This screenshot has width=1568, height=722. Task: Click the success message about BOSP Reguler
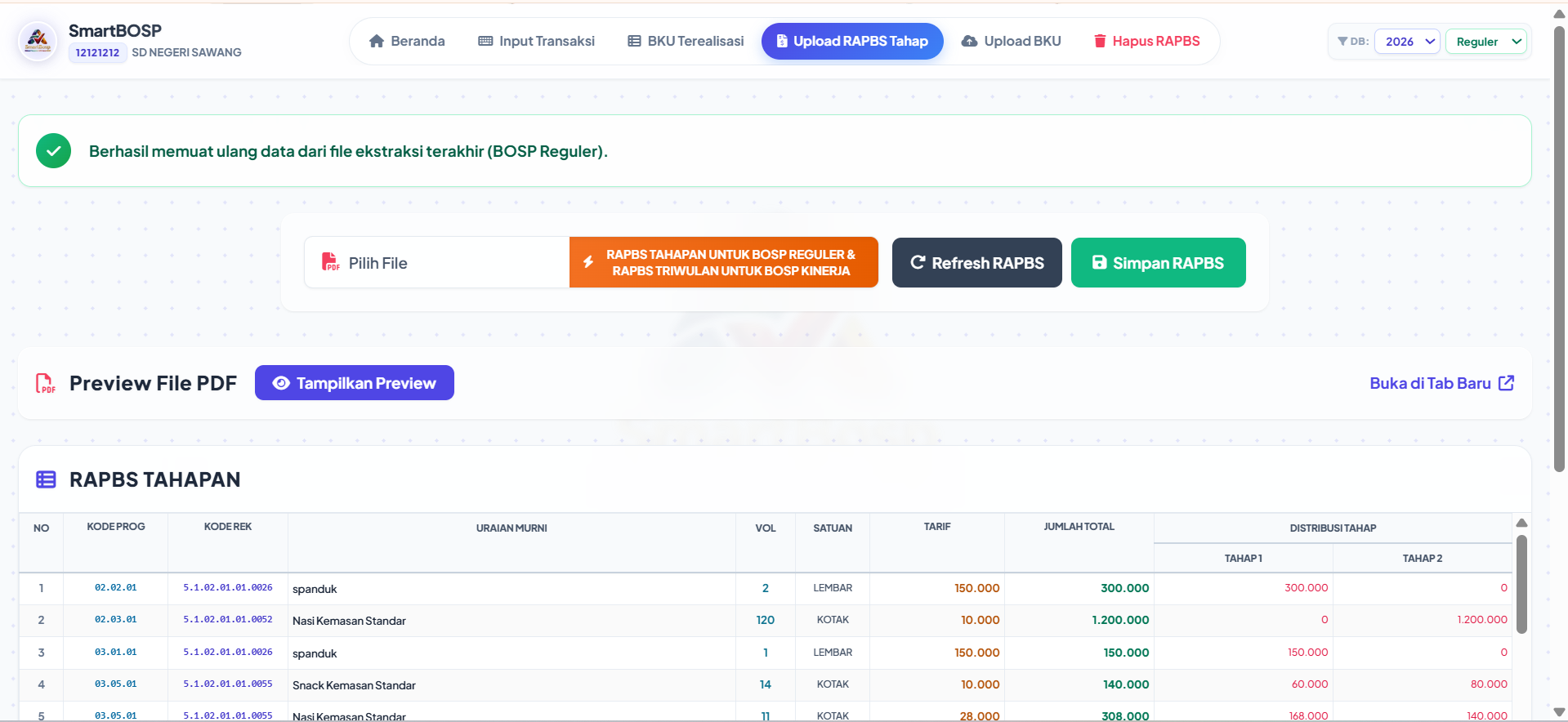tap(348, 151)
